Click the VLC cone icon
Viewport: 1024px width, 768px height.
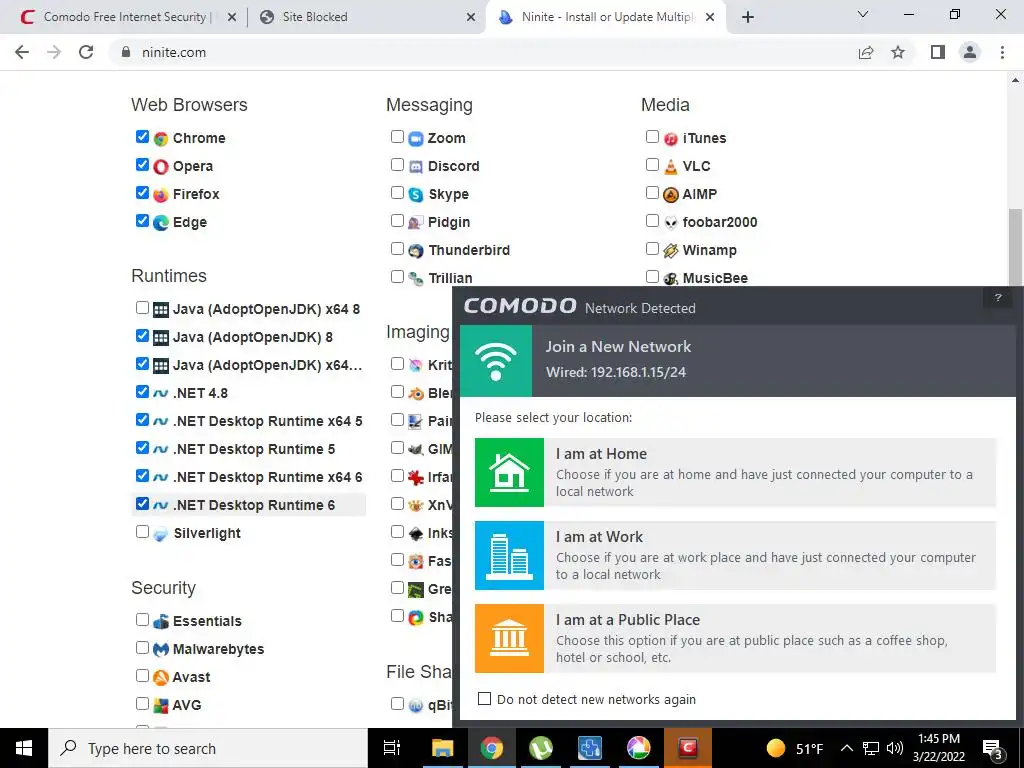tap(671, 167)
